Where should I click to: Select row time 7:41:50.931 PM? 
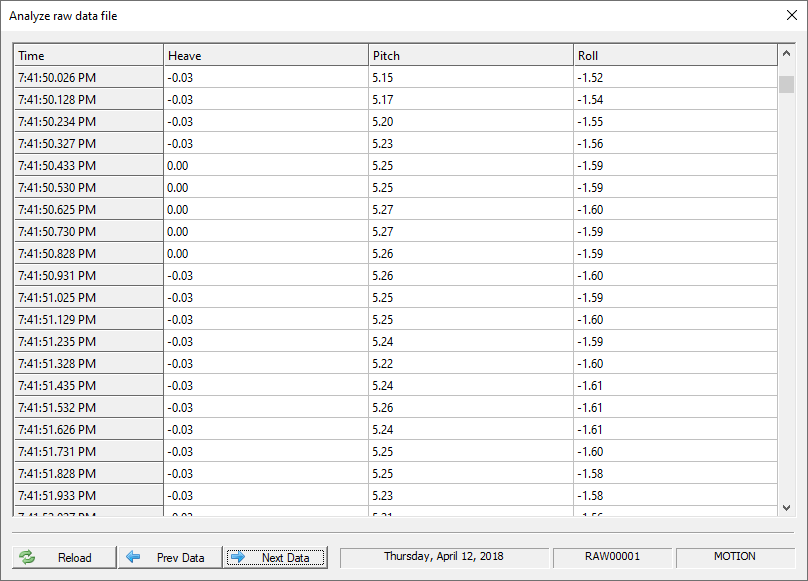[x=89, y=275]
